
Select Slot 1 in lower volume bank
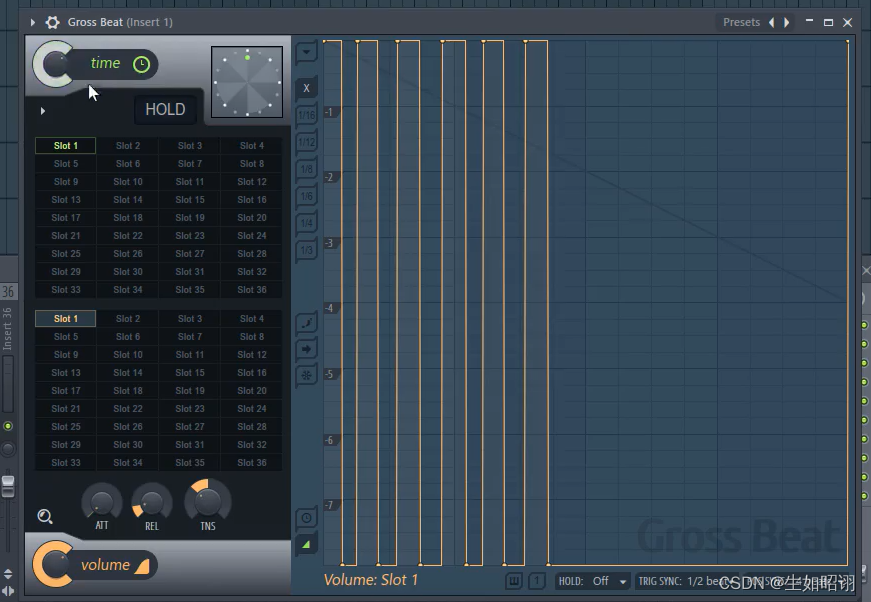tap(66, 319)
